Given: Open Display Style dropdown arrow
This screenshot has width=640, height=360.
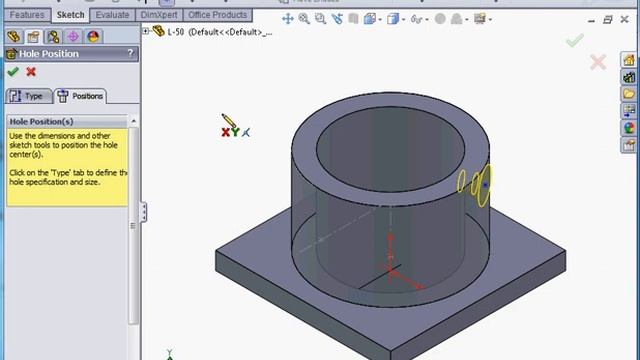Looking at the screenshot, I should [403, 20].
